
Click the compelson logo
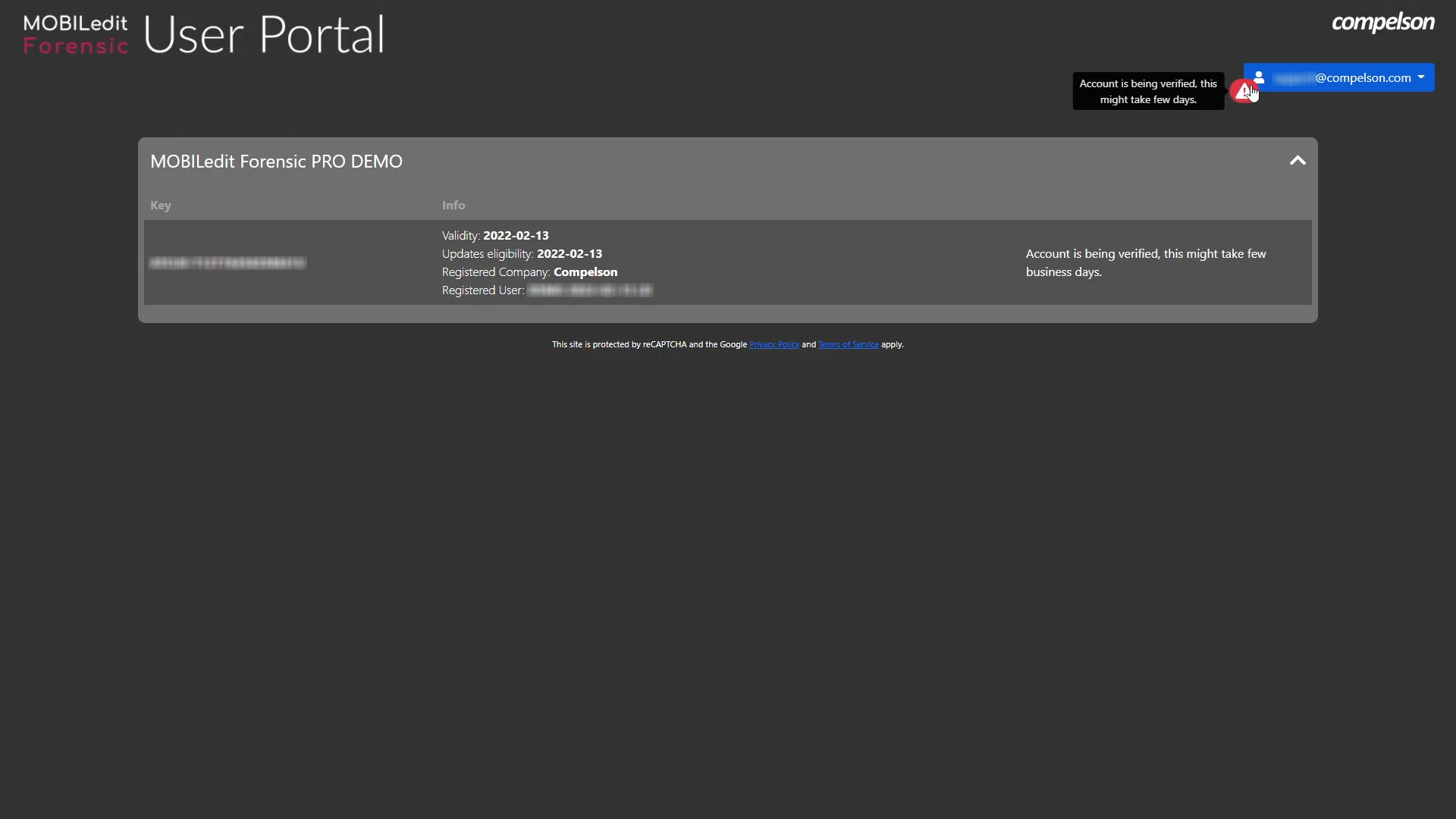[x=1383, y=23]
